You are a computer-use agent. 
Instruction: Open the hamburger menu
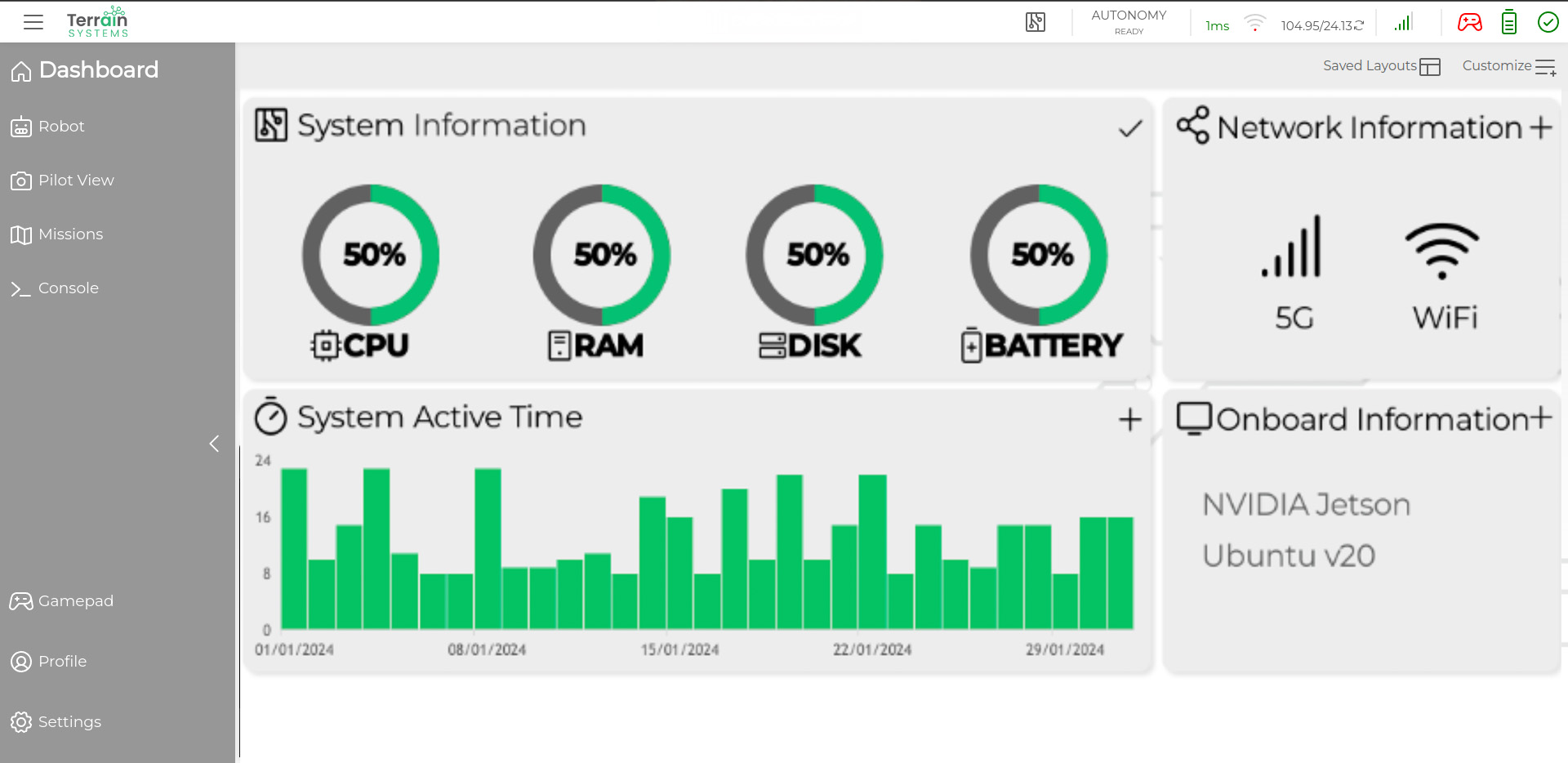(33, 22)
